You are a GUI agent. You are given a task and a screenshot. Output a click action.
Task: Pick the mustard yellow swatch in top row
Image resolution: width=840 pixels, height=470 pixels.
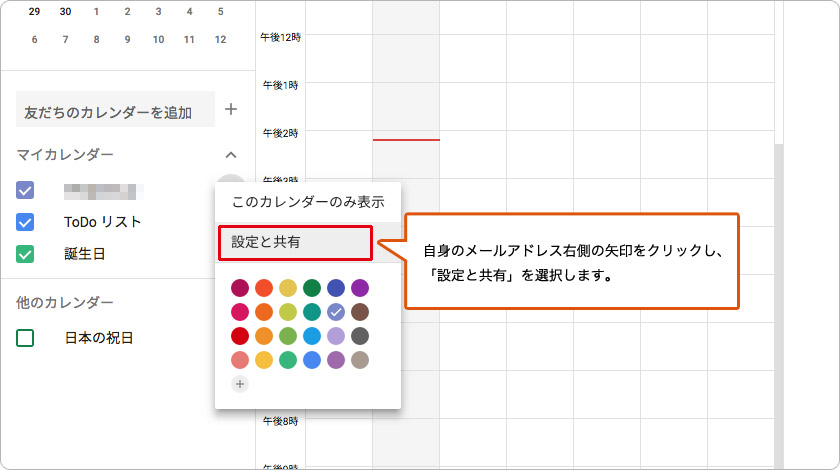288,288
